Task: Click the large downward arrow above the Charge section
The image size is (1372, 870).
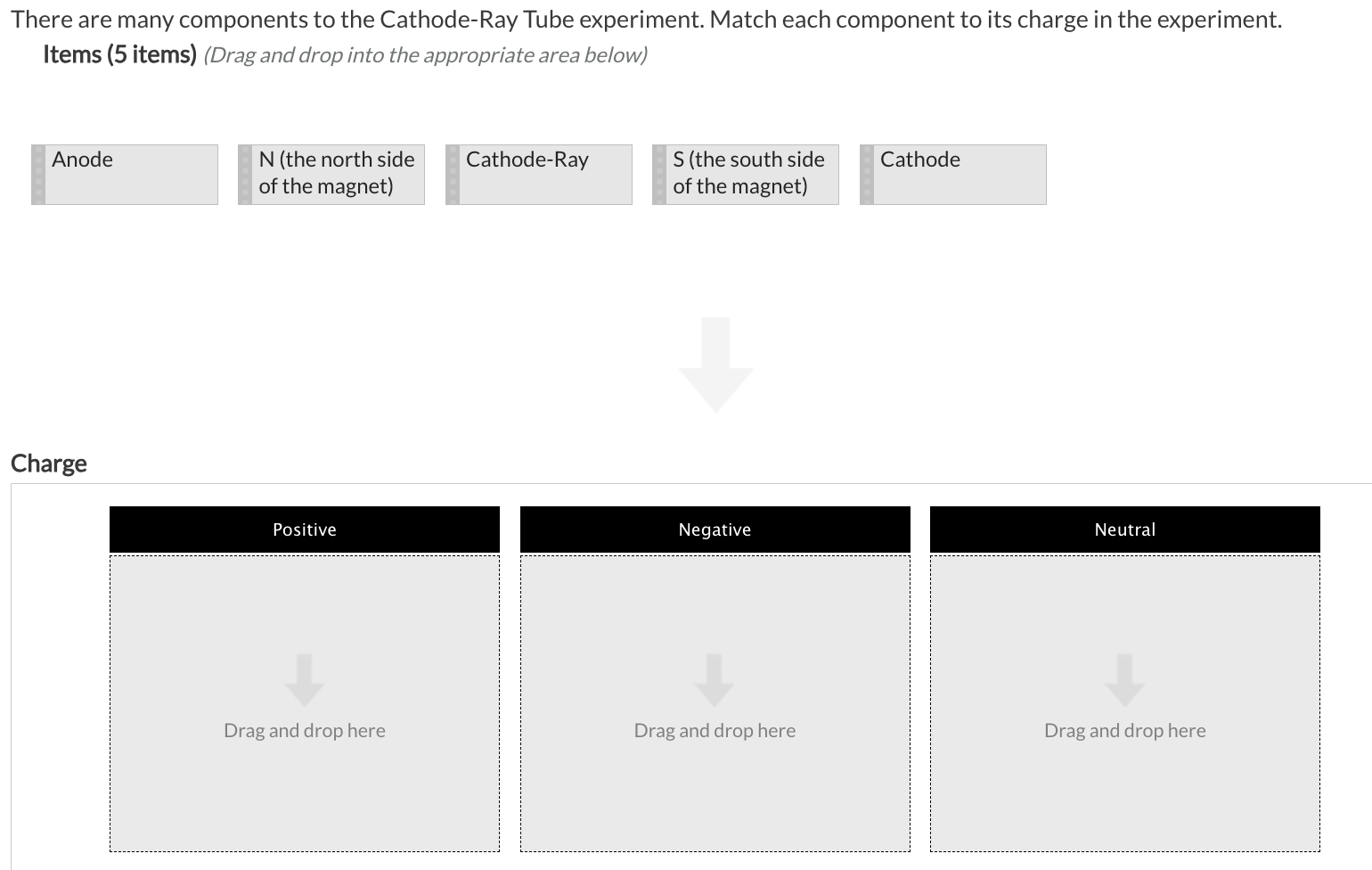Action: (x=715, y=364)
